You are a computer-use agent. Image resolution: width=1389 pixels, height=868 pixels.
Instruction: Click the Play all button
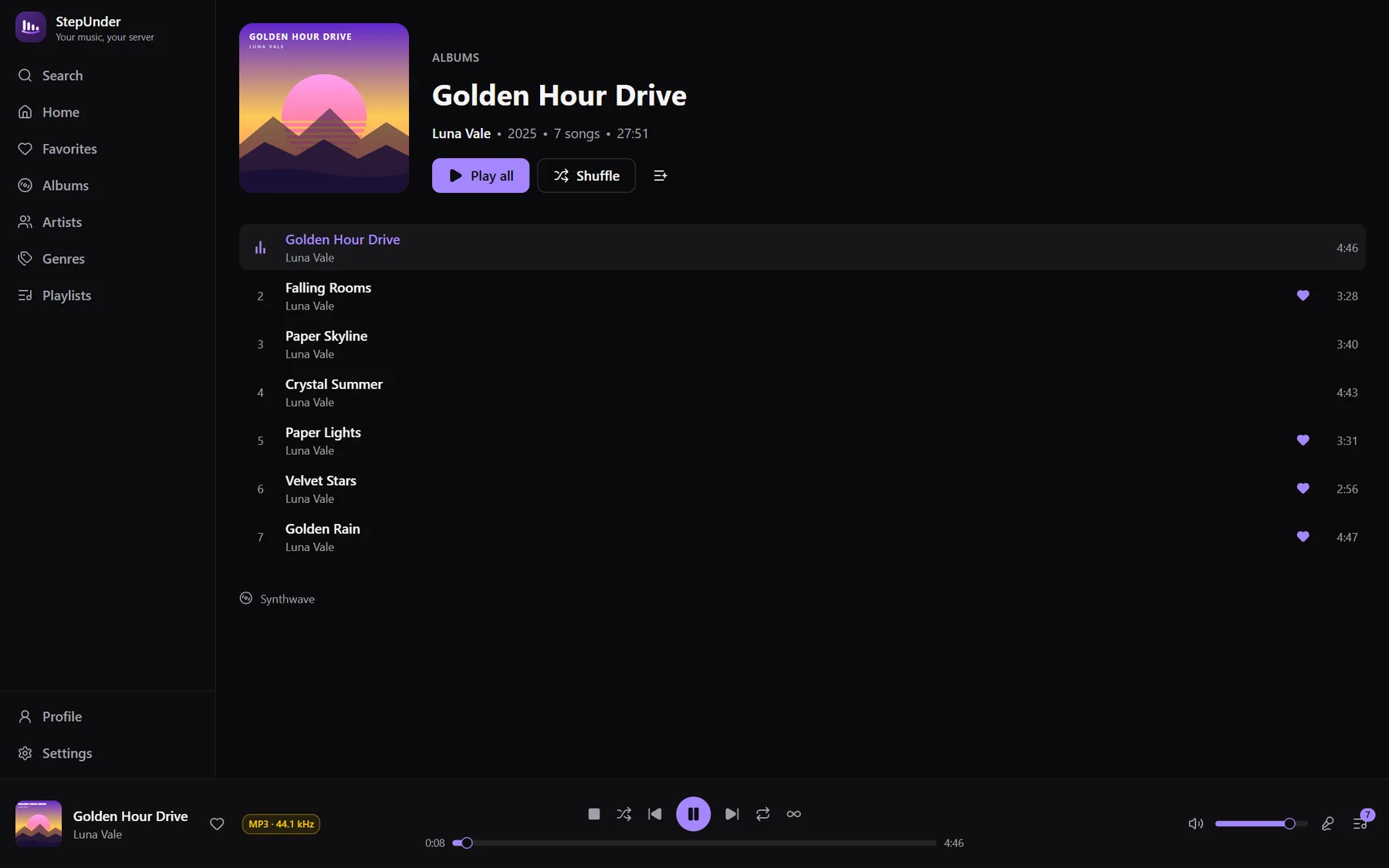coord(481,176)
